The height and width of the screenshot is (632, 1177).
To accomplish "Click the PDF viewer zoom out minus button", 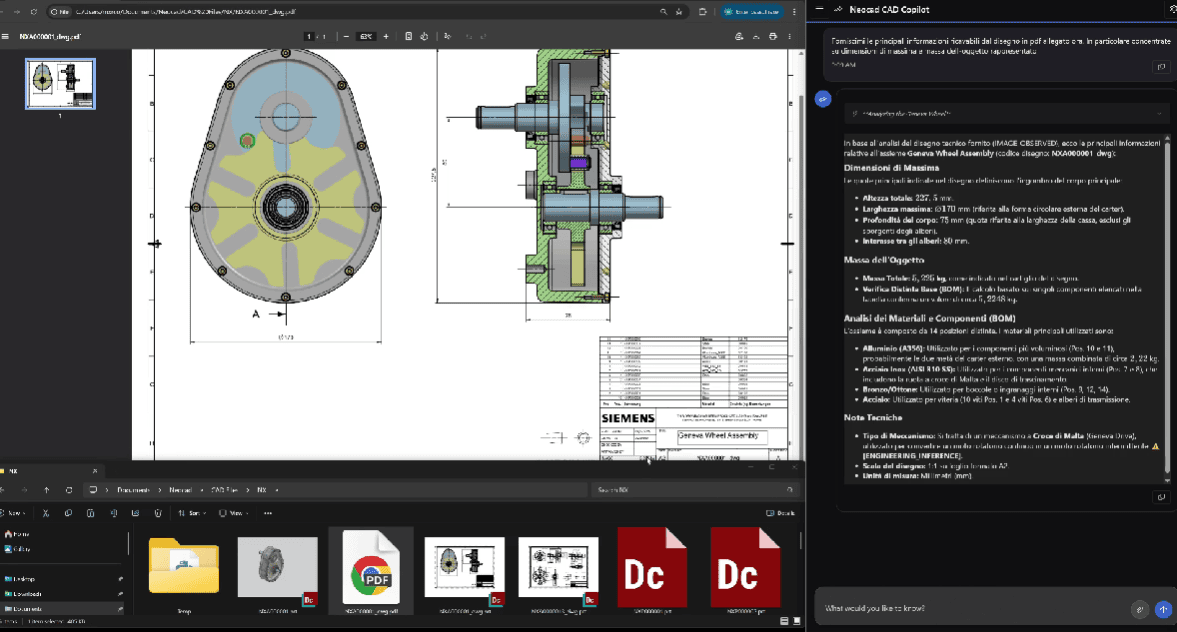I will point(346,36).
